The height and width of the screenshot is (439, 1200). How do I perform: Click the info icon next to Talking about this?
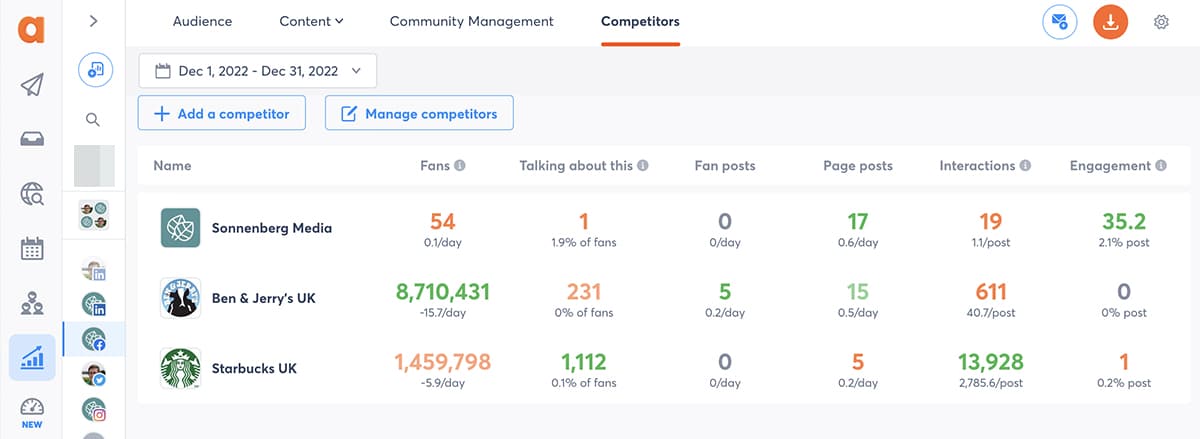pyautogui.click(x=643, y=166)
